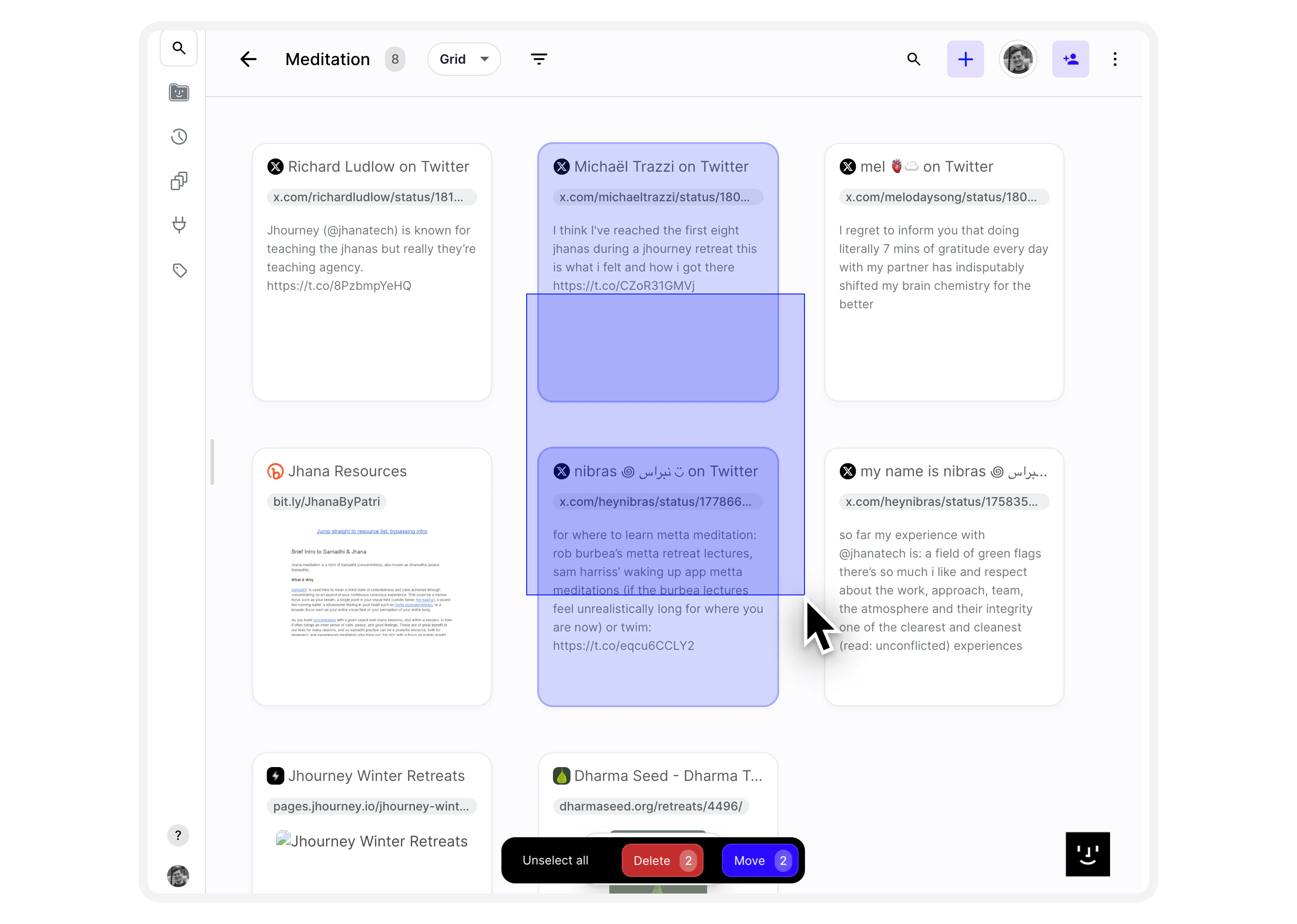Click X logo on 'nibras on Twitter' card
This screenshot has height=924, width=1297.
click(x=561, y=472)
